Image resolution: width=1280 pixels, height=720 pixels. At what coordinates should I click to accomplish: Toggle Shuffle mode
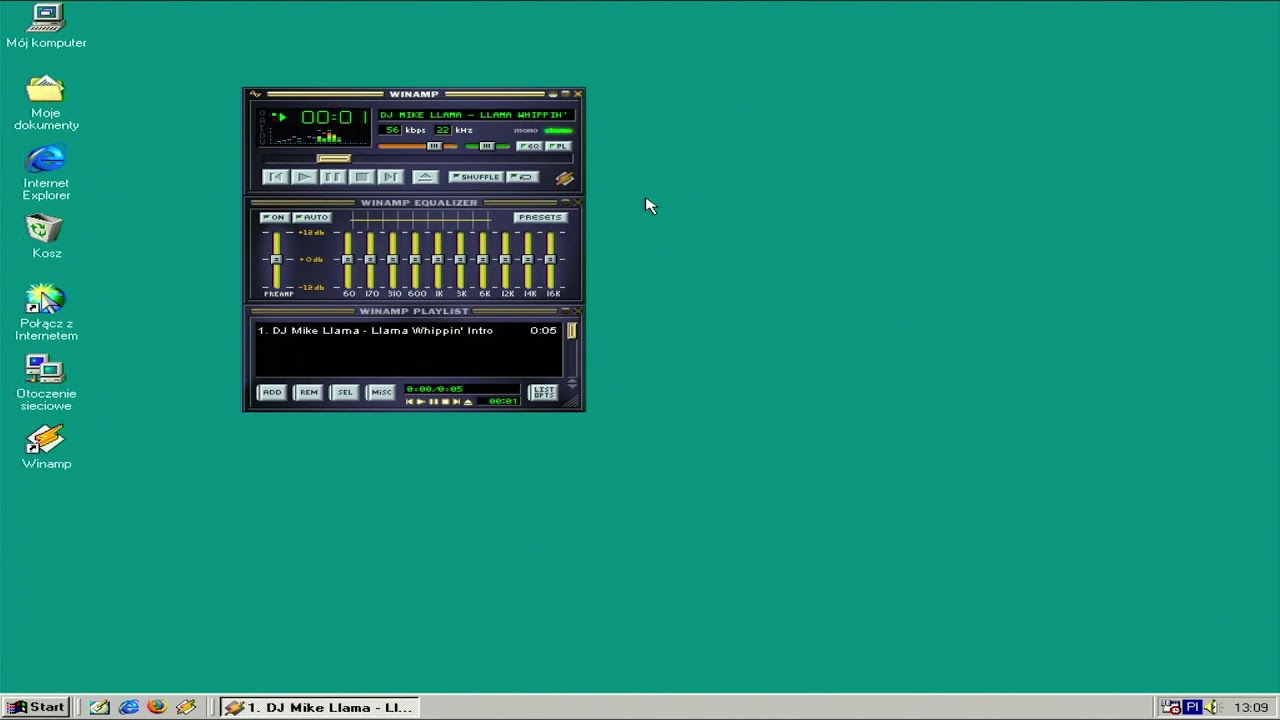[475, 177]
